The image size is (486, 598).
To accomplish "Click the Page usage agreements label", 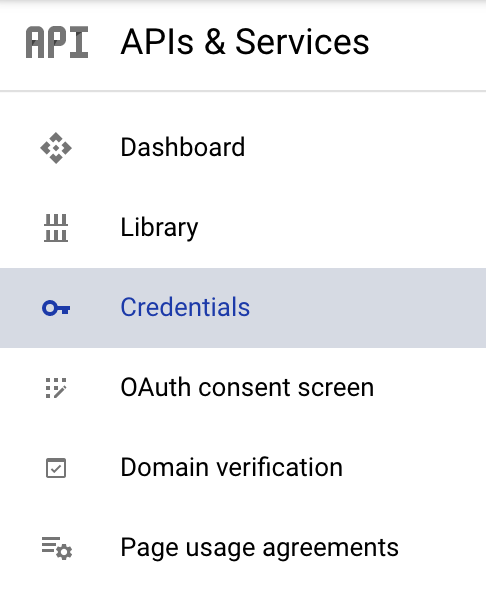I will pyautogui.click(x=259, y=548).
